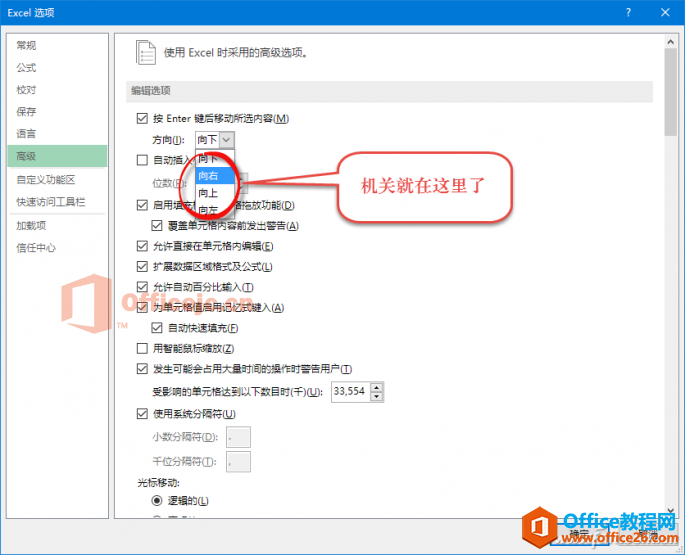Click the 千位分隔符 input box
685x555 pixels.
click(x=239, y=462)
